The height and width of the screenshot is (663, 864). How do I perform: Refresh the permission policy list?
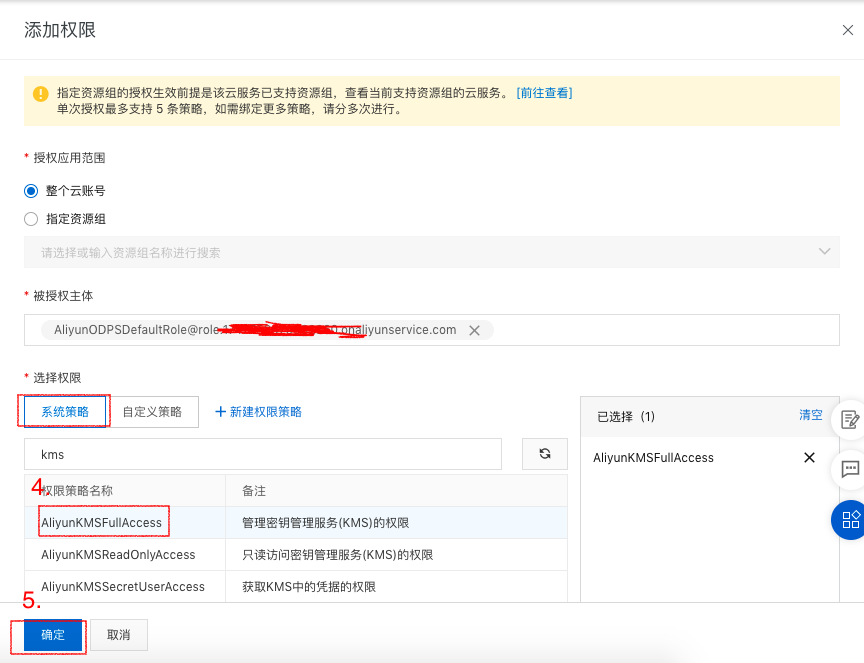click(x=544, y=454)
